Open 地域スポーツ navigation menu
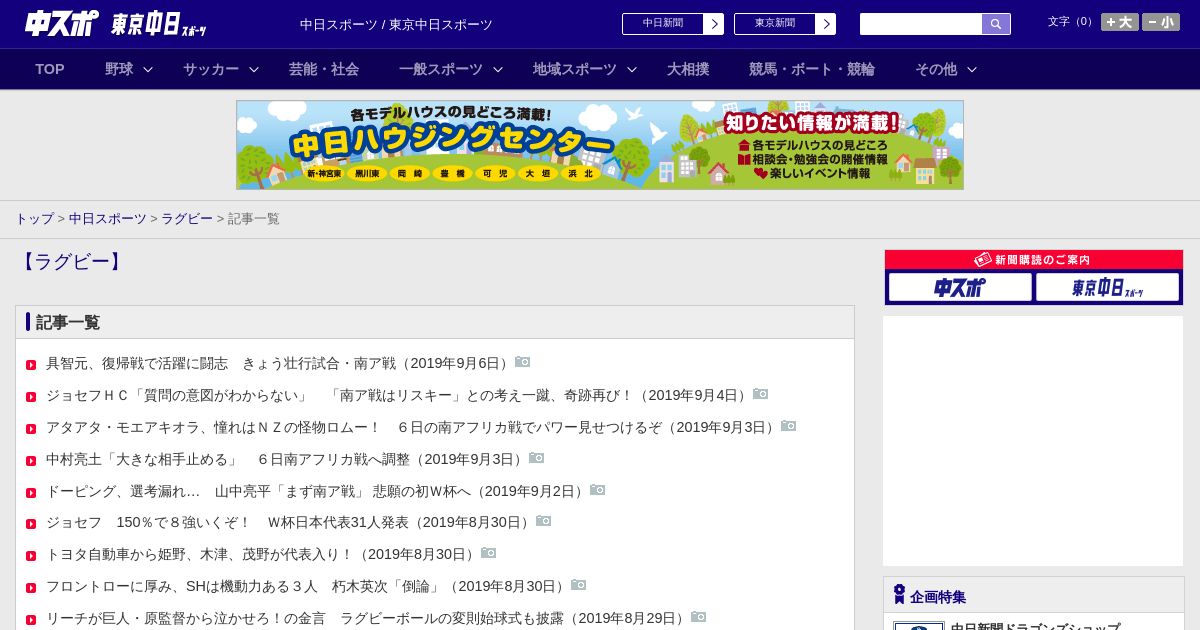The image size is (1200, 630). (575, 69)
